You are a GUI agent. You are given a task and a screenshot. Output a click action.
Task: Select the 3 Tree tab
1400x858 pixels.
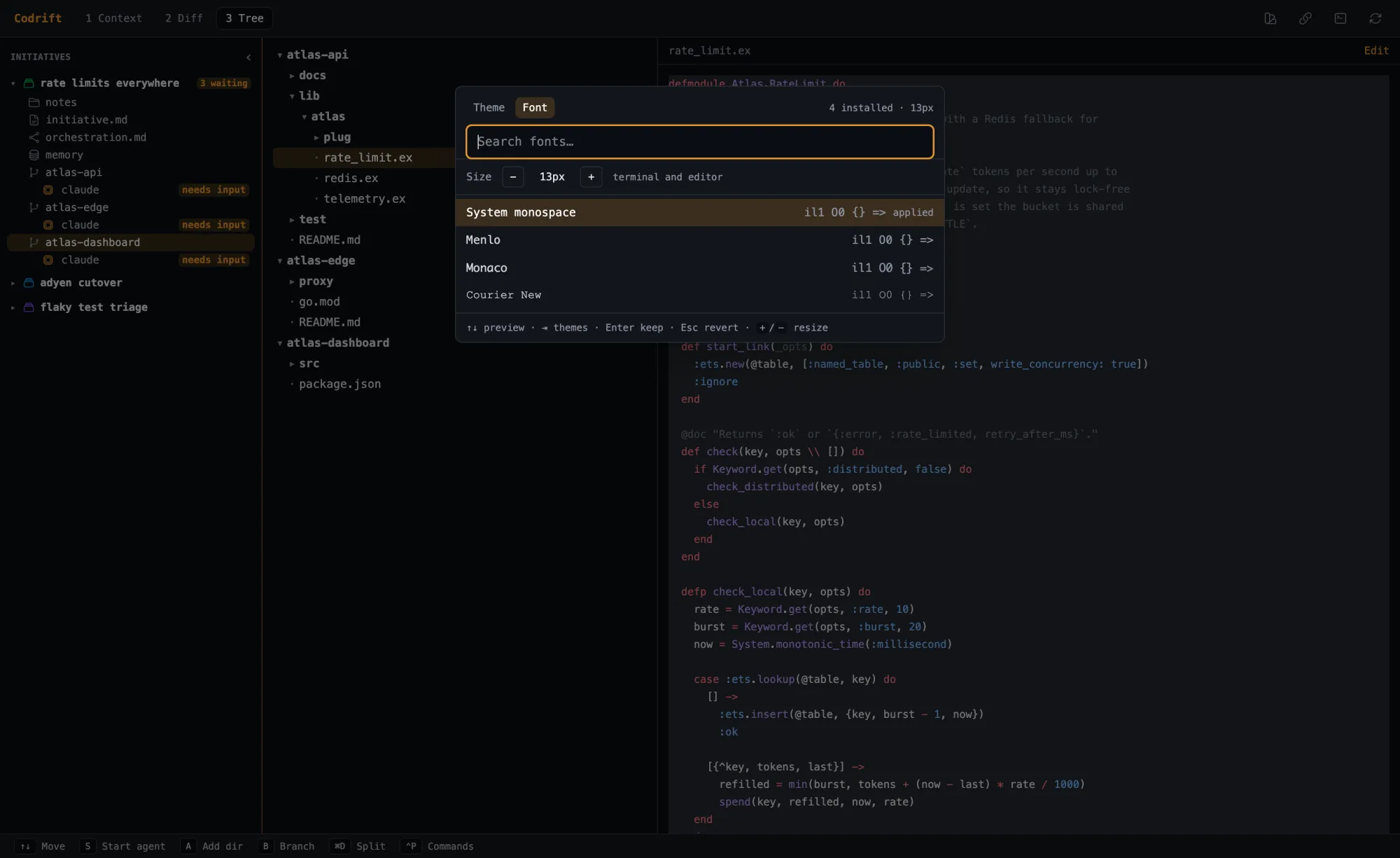[244, 18]
